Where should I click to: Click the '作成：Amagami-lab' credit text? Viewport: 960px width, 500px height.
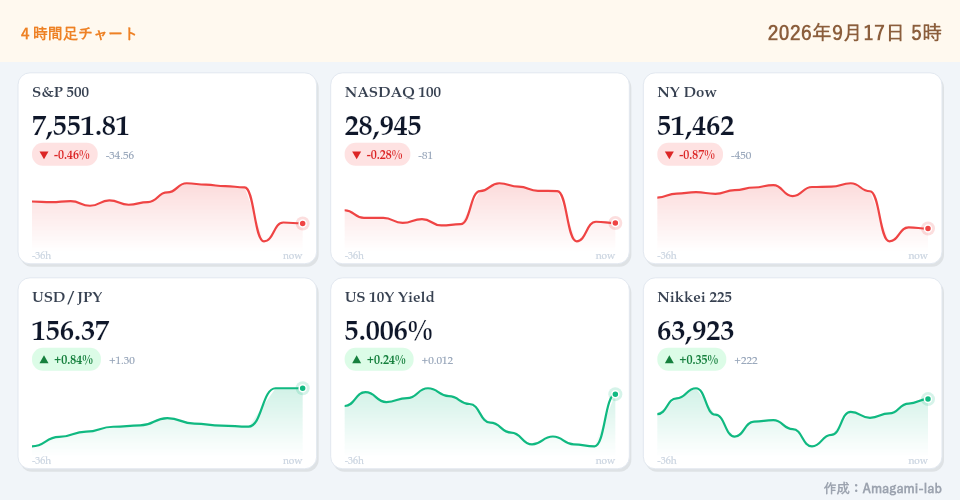[882, 488]
